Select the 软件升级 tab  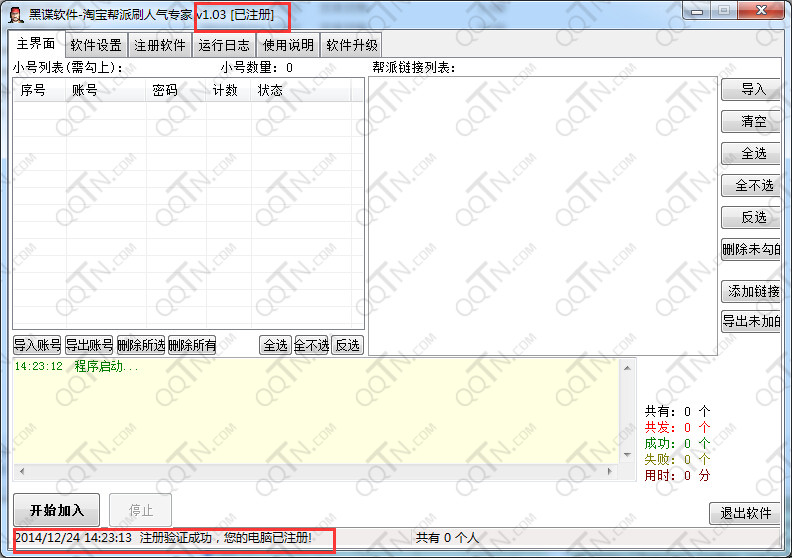[x=351, y=45]
